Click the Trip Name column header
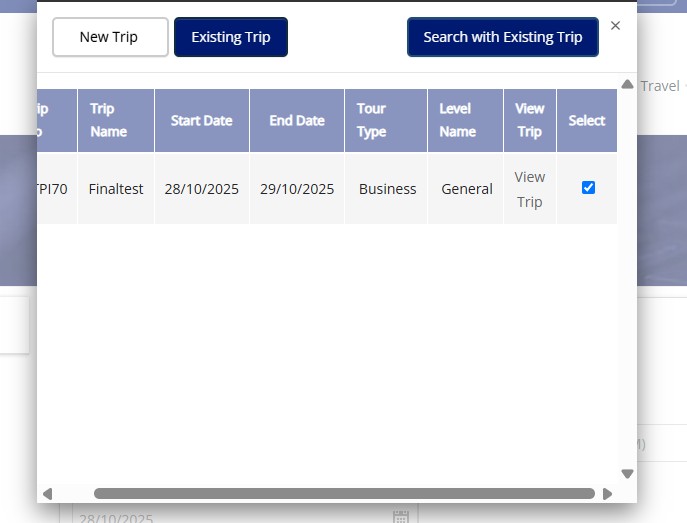 pos(116,120)
